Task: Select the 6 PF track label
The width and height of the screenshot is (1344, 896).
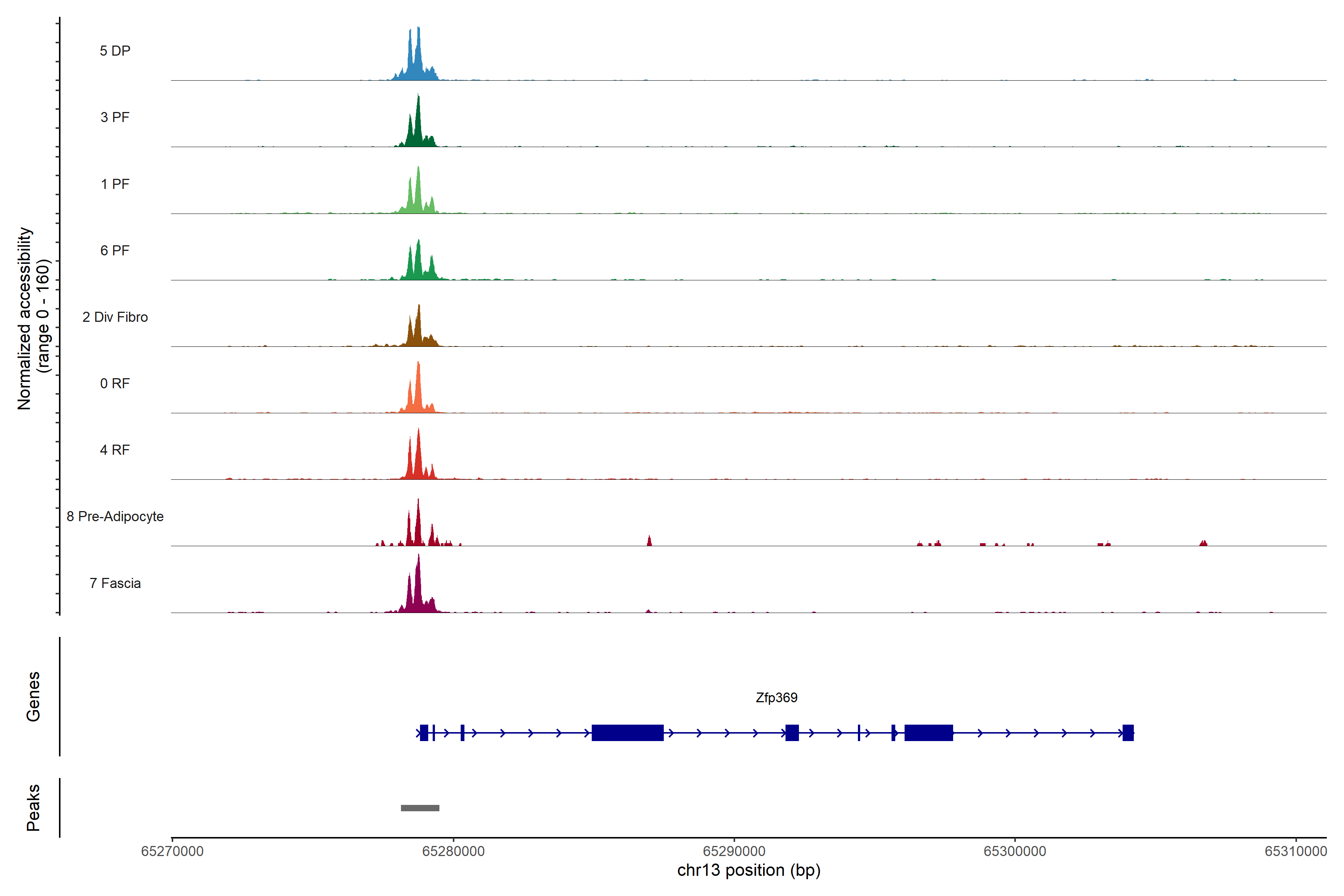Action: tap(115, 250)
